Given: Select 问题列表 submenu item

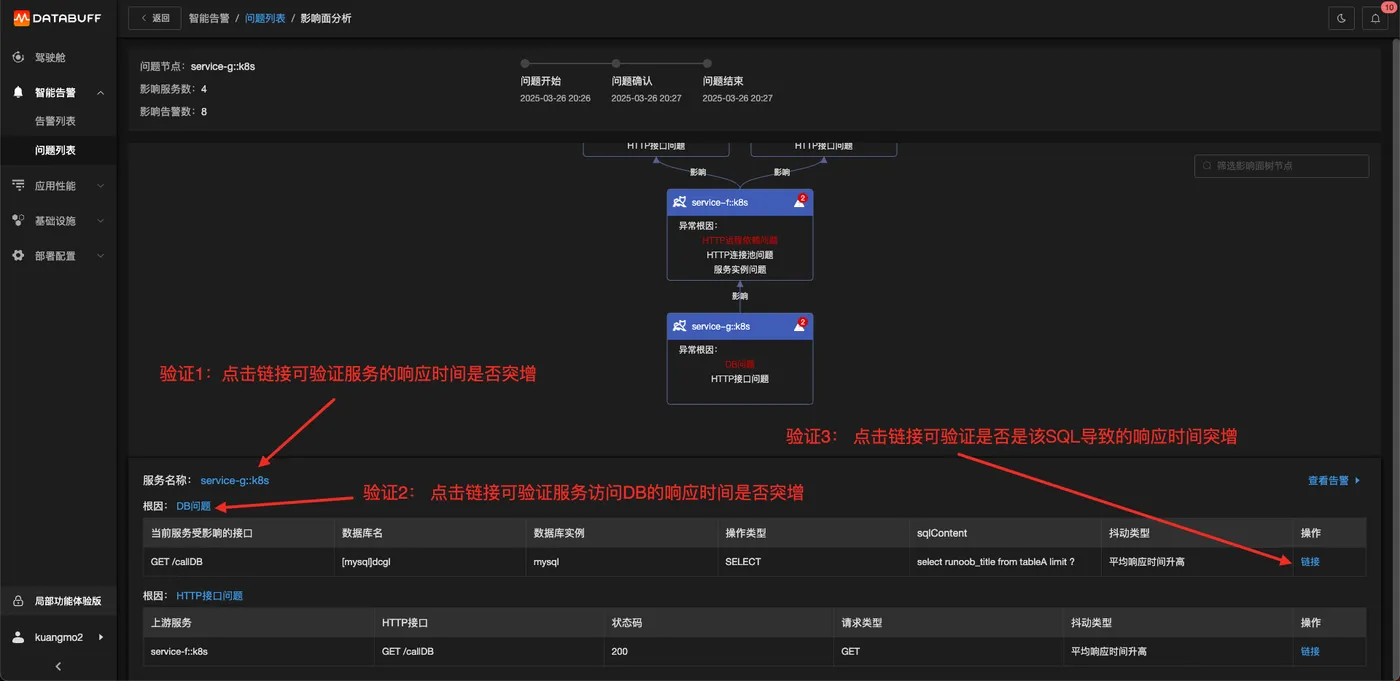Looking at the screenshot, I should (55, 150).
